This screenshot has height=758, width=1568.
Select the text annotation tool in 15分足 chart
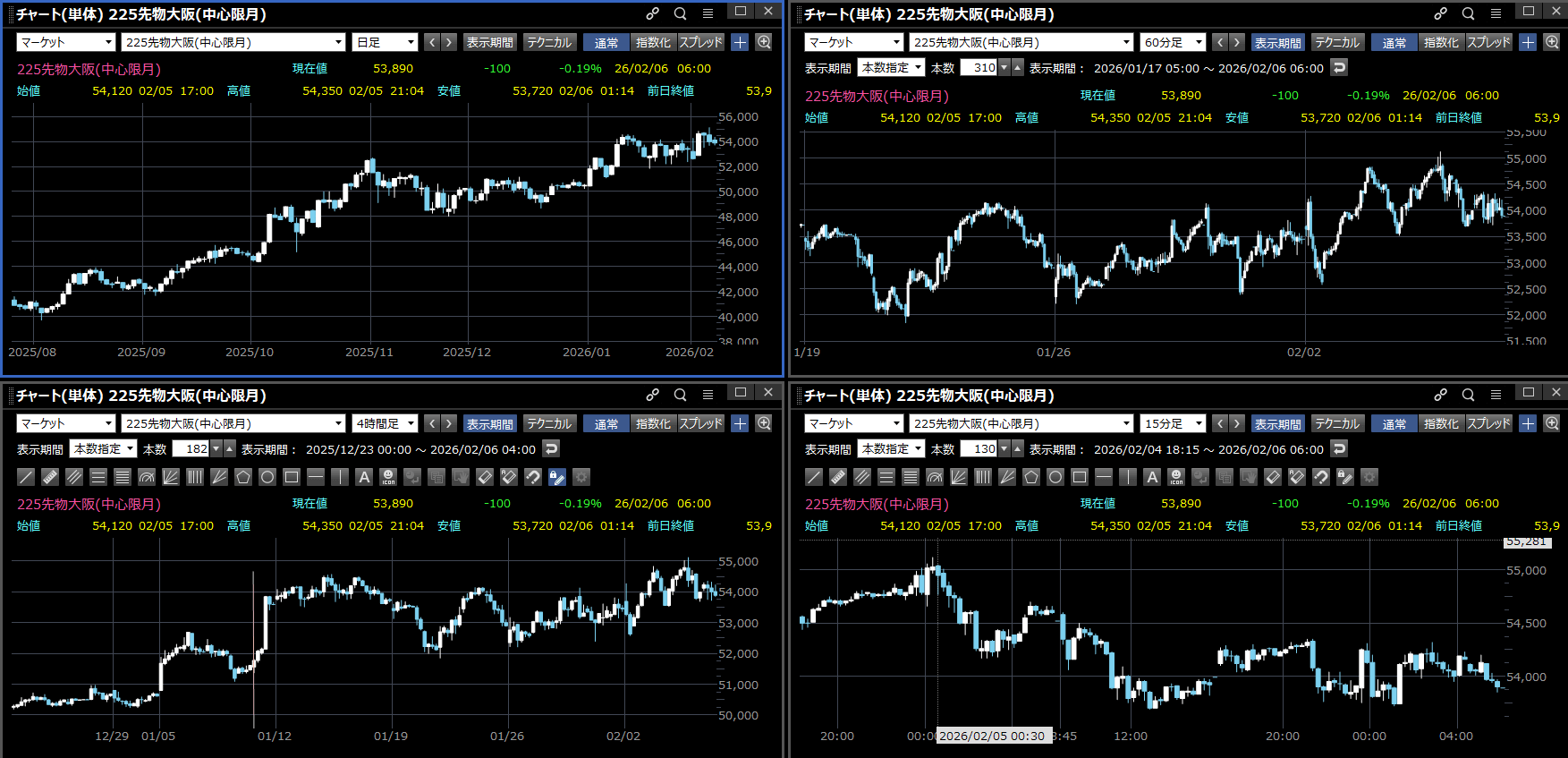(x=1152, y=477)
